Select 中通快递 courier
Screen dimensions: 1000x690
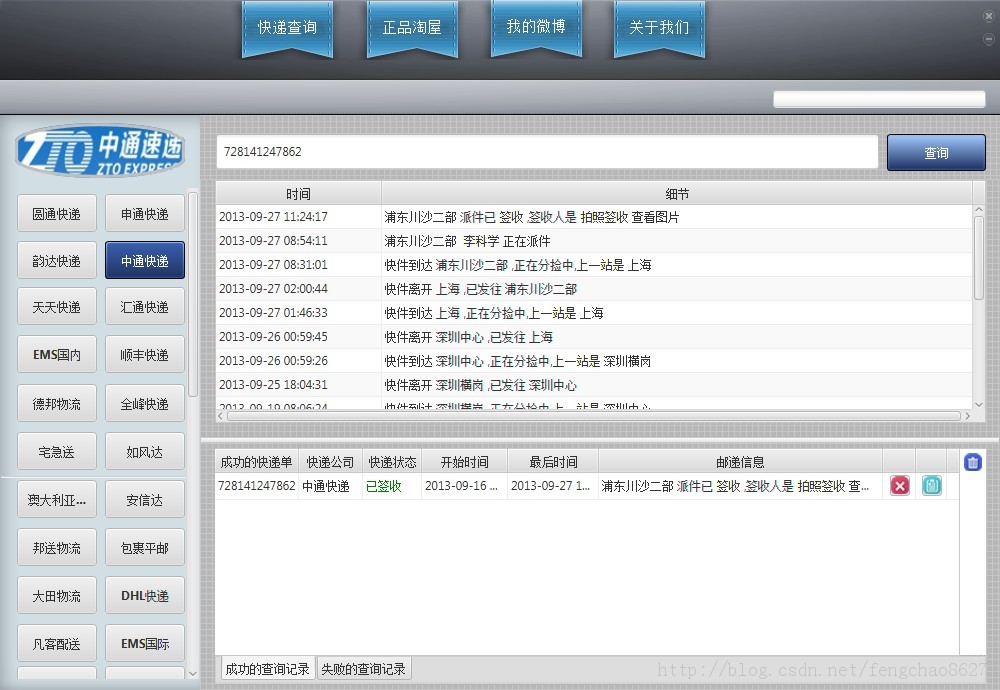145,260
